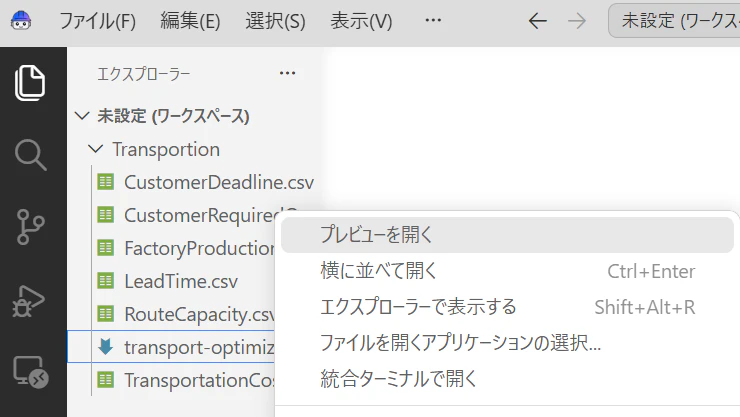740x417 pixels.
Task: Go back with the left arrow
Action: (x=538, y=21)
